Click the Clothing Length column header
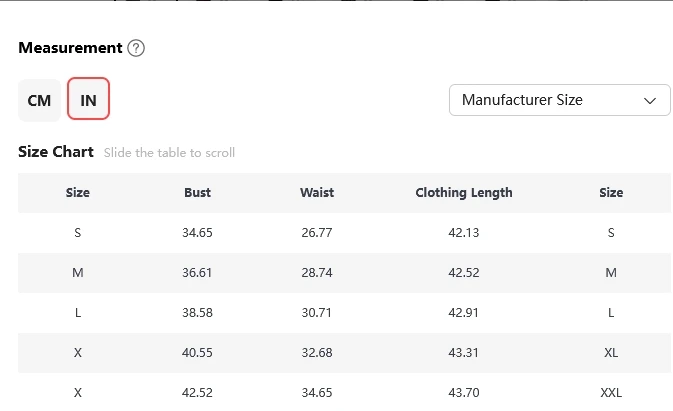673x411 pixels. pos(464,193)
